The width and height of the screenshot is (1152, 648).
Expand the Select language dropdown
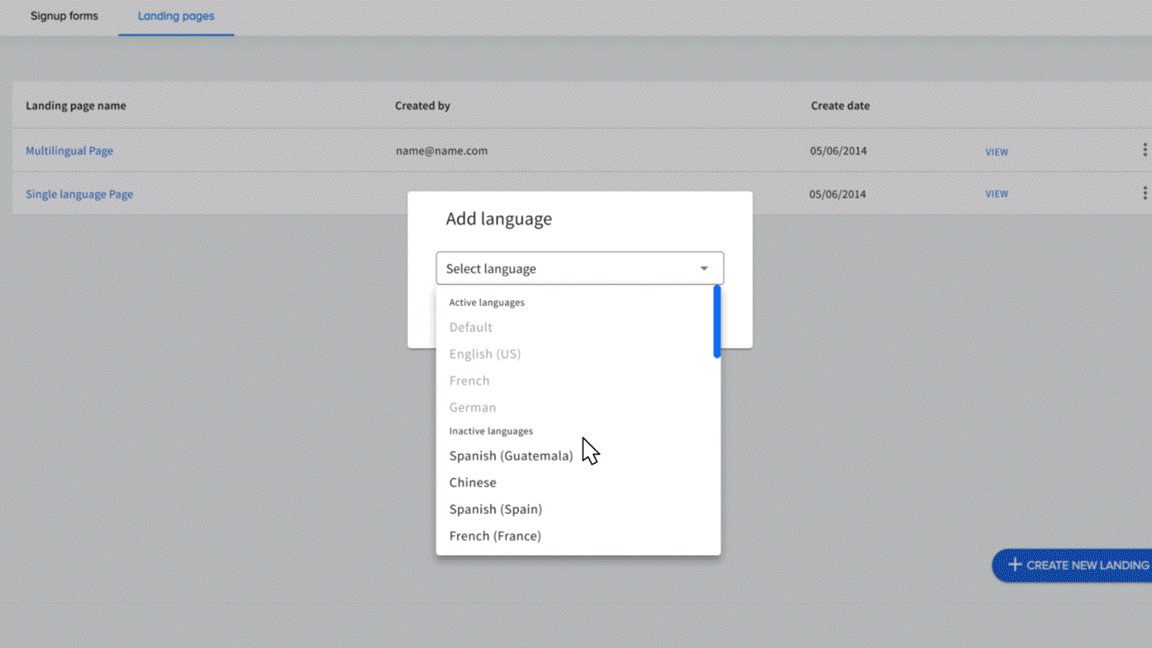[579, 268]
